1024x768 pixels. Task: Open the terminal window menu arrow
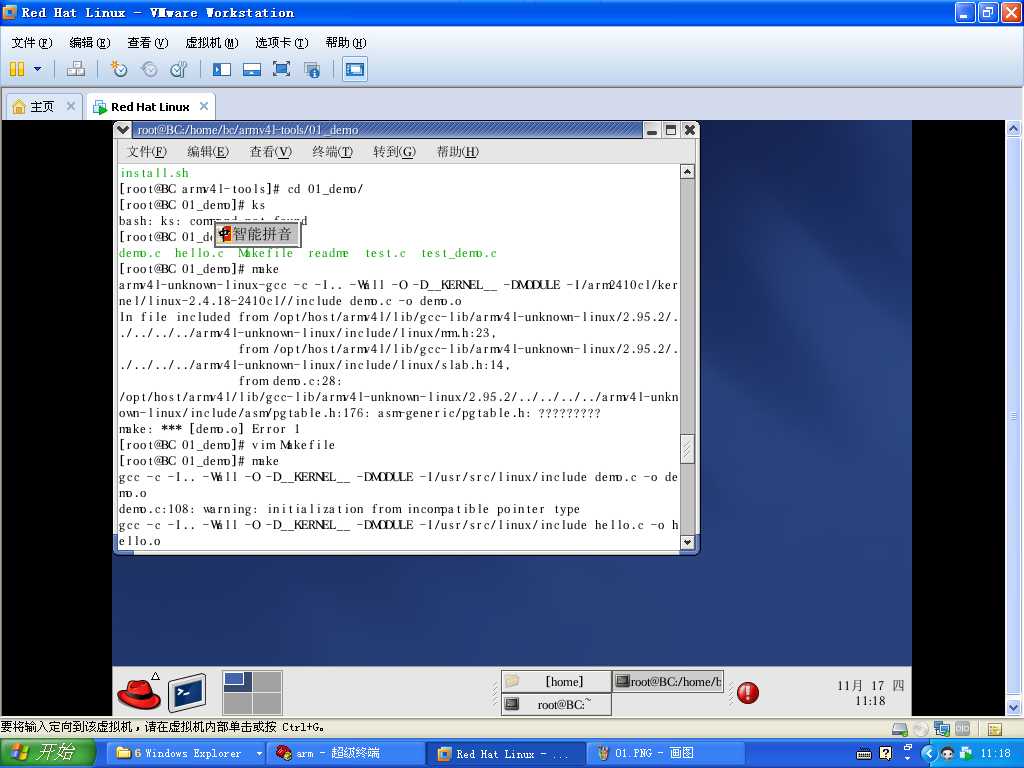[x=122, y=129]
